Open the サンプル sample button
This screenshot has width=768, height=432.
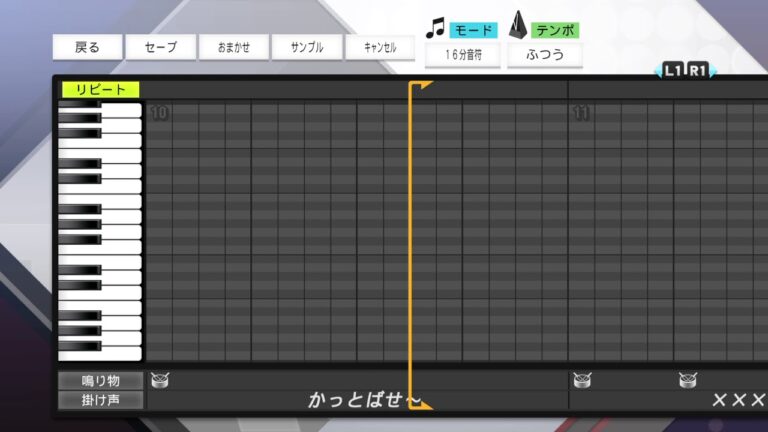click(307, 47)
